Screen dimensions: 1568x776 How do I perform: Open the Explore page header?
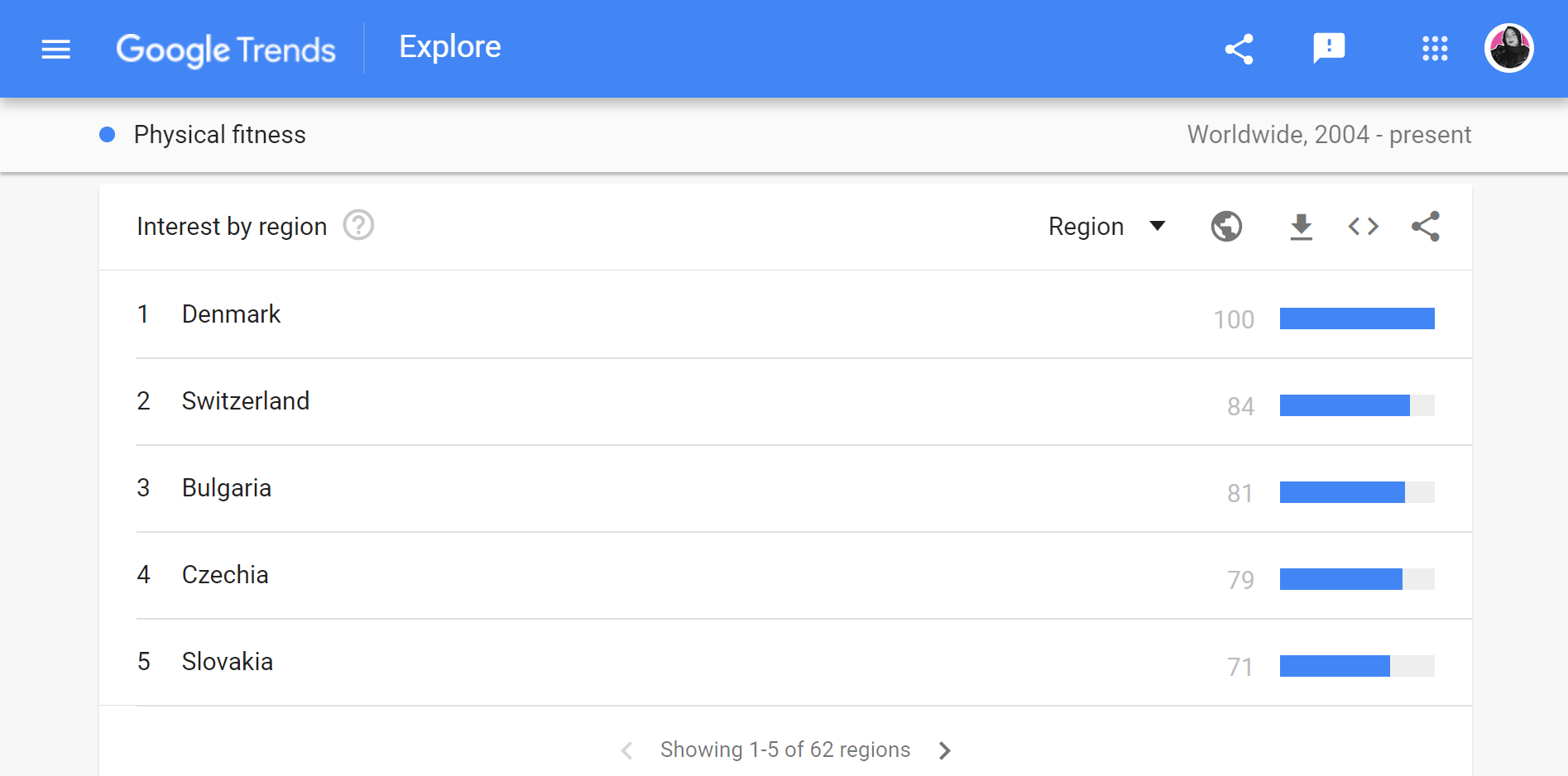click(449, 46)
